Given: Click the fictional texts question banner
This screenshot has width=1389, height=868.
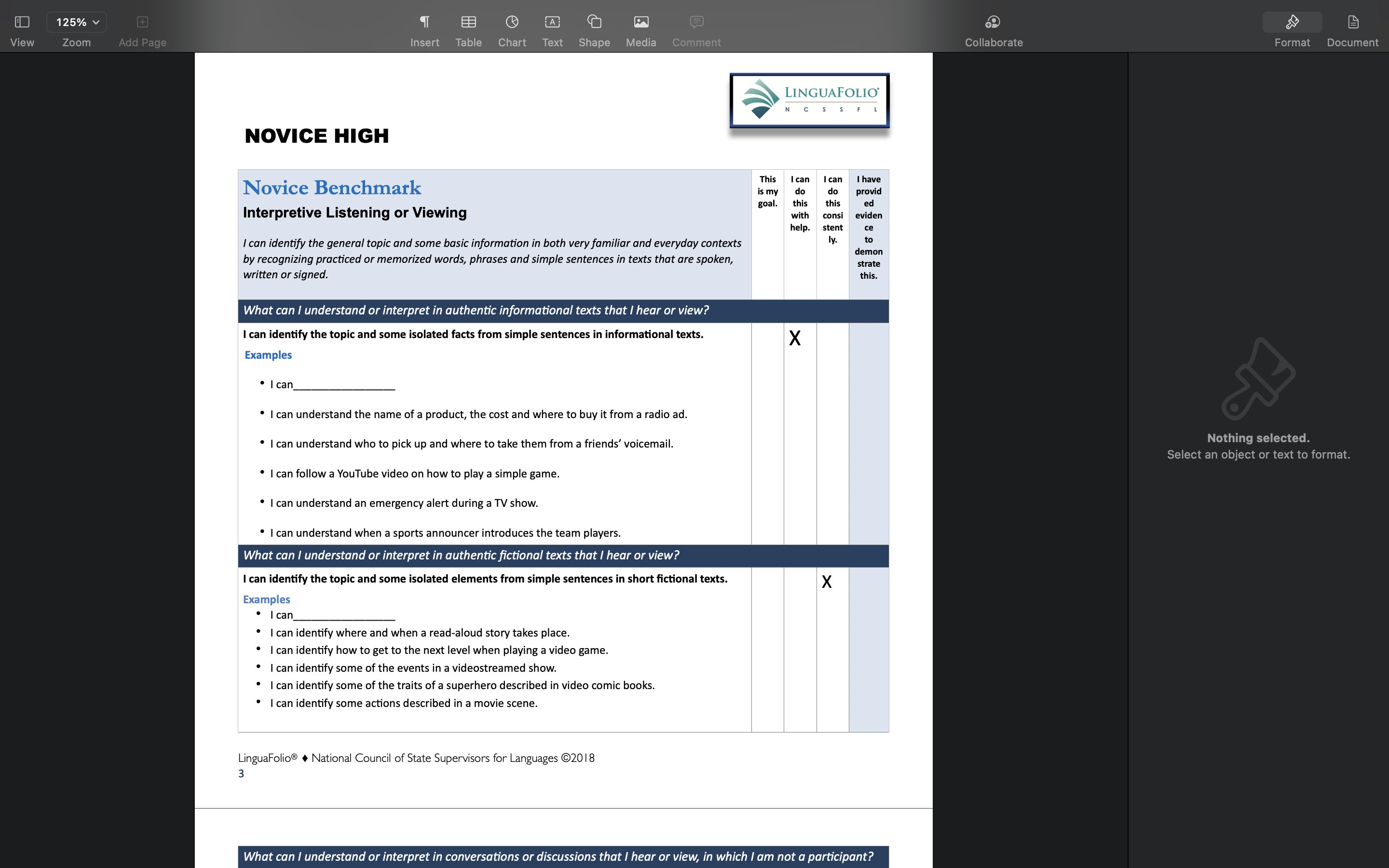Looking at the screenshot, I should coord(563,556).
